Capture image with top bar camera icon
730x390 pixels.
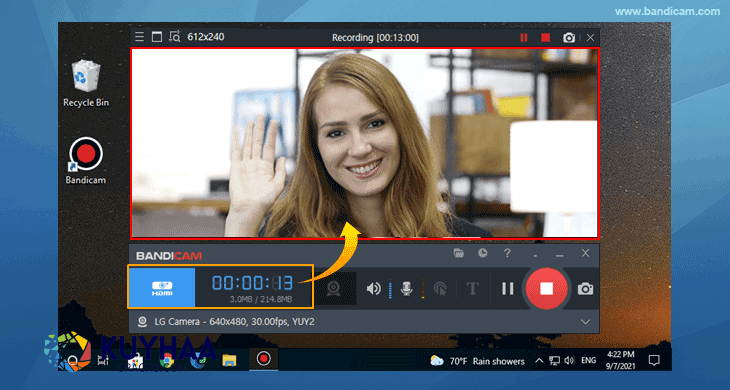568,38
